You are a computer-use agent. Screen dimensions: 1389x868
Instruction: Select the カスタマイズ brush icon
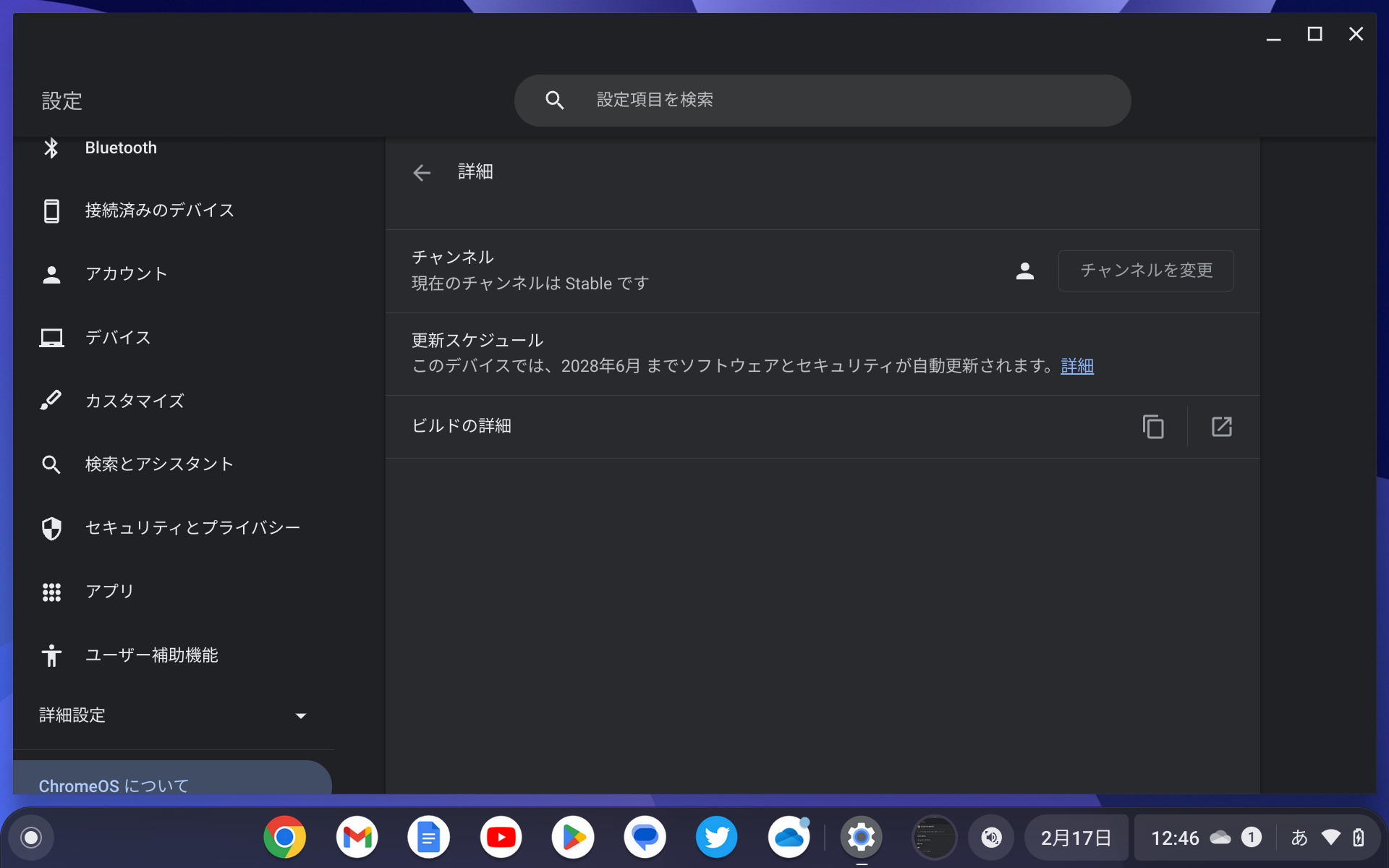[51, 401]
